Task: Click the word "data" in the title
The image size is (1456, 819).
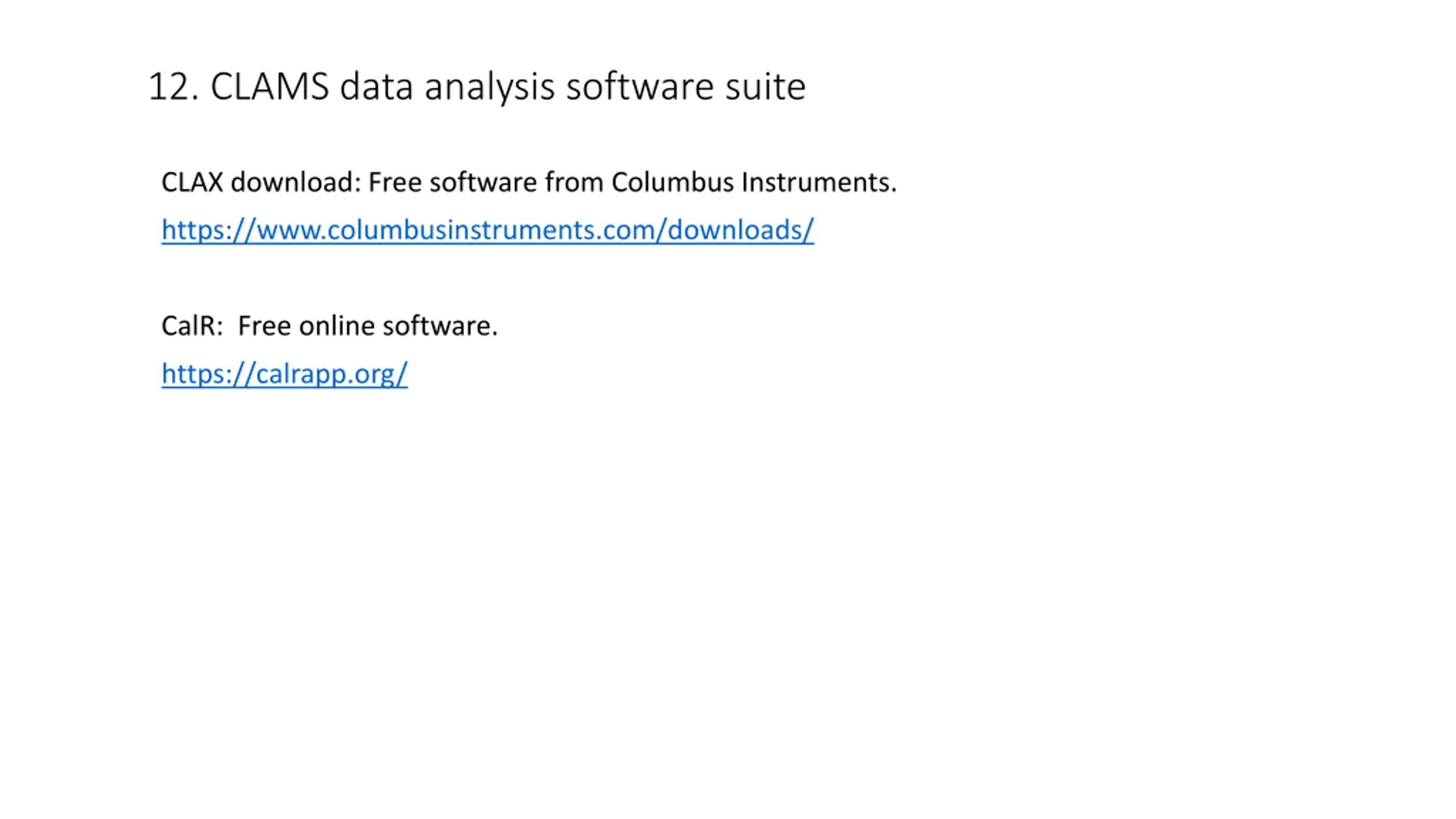Action: 376,86
